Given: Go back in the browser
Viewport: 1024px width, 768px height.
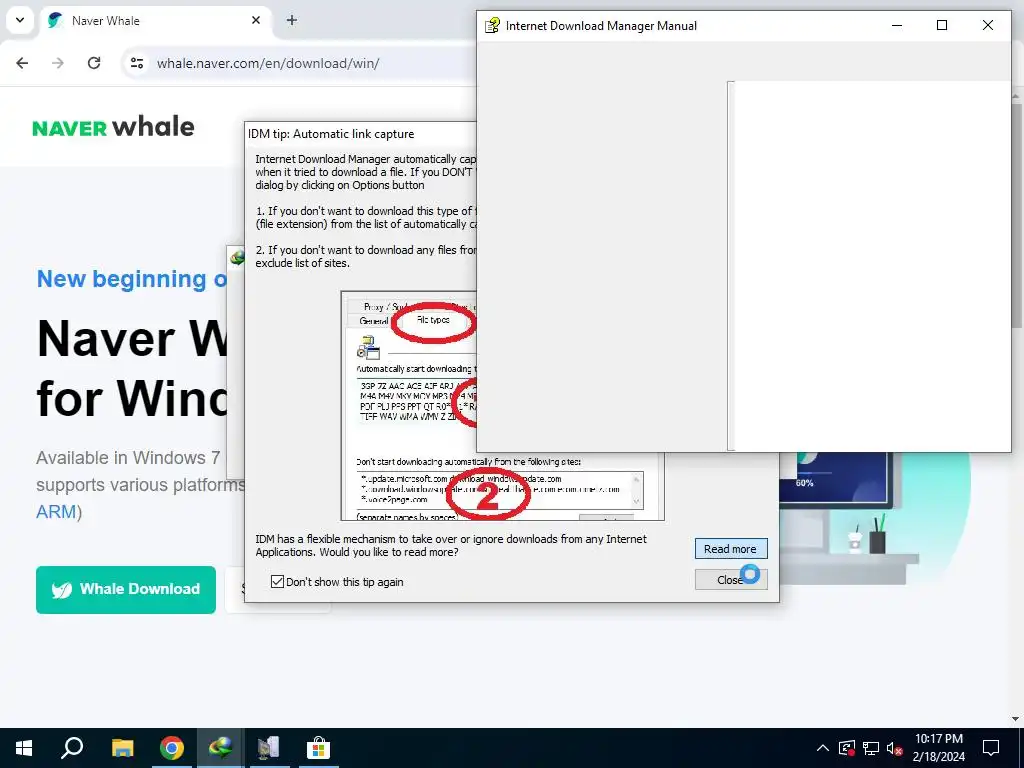Looking at the screenshot, I should point(22,63).
